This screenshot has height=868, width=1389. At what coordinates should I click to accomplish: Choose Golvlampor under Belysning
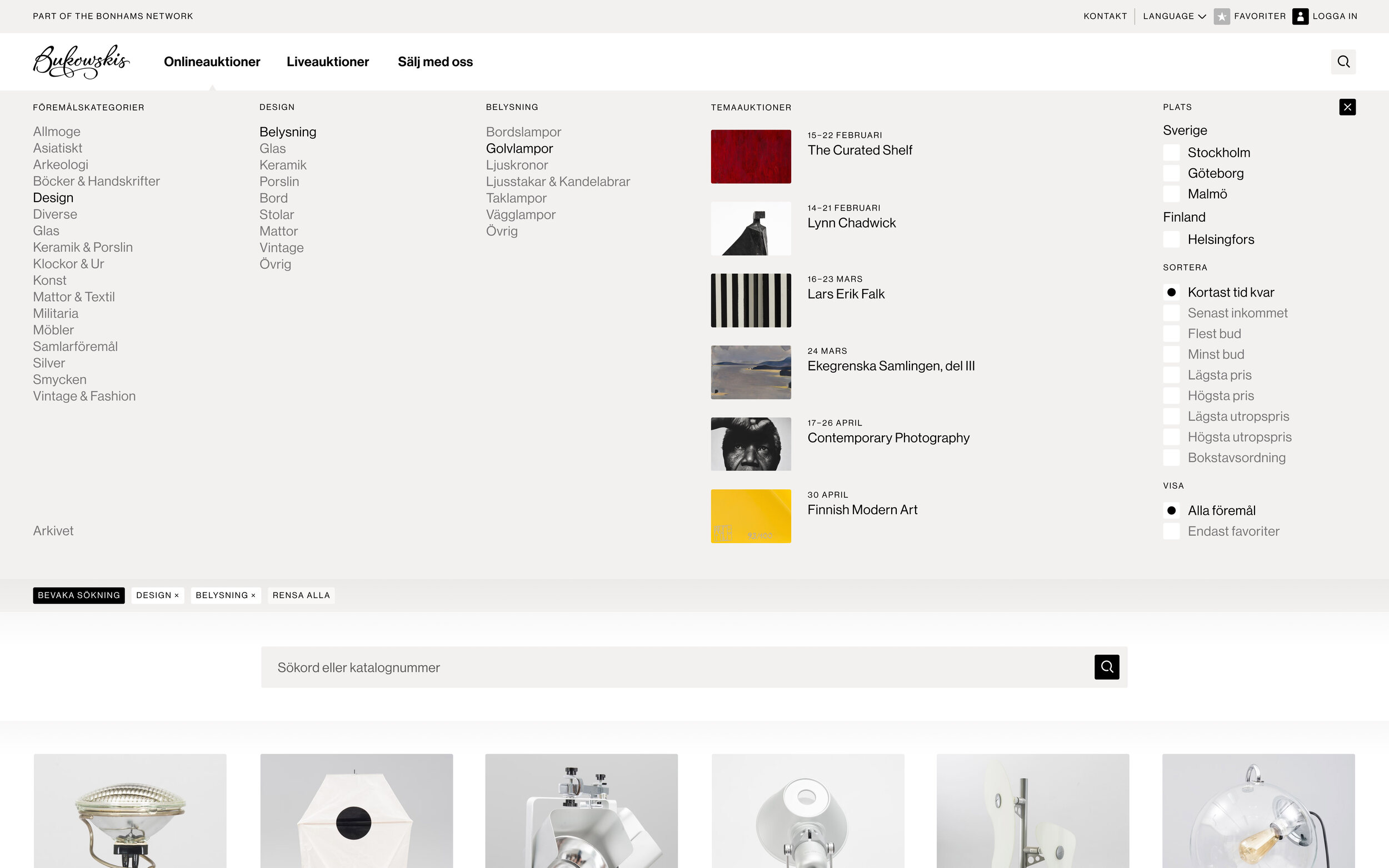click(x=519, y=148)
